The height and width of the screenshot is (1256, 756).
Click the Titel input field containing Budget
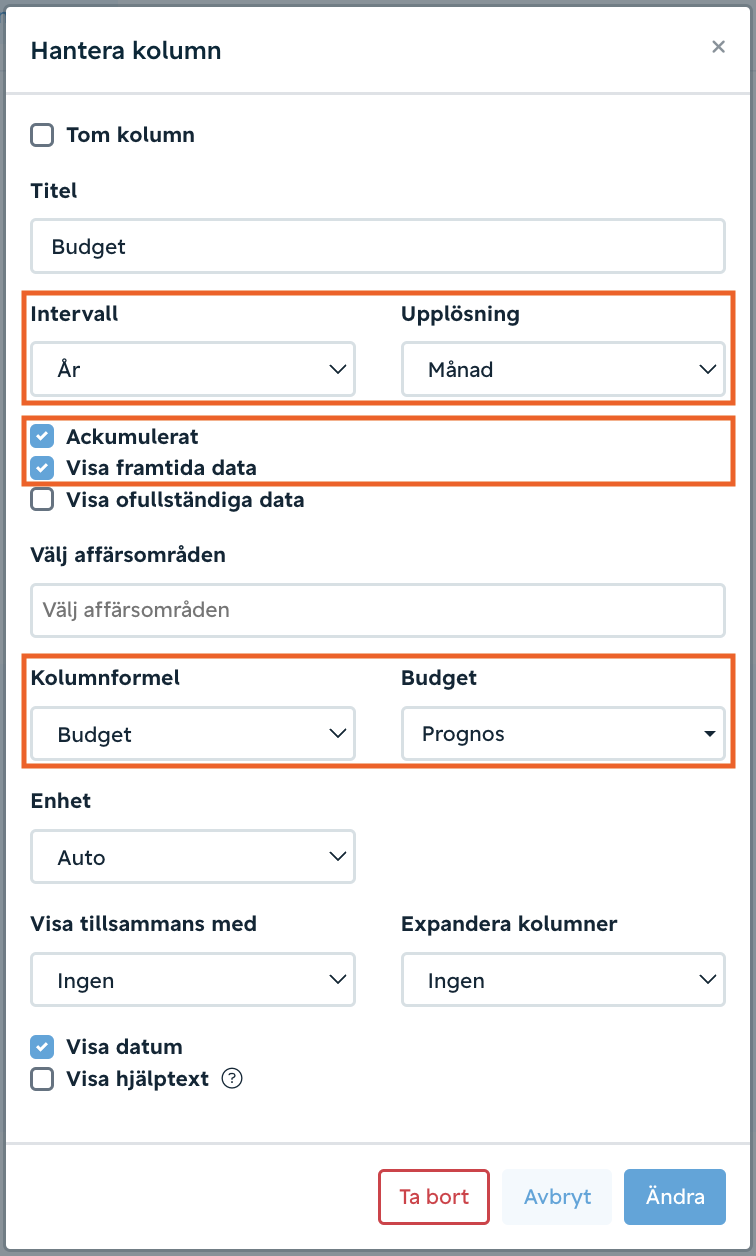(x=378, y=246)
